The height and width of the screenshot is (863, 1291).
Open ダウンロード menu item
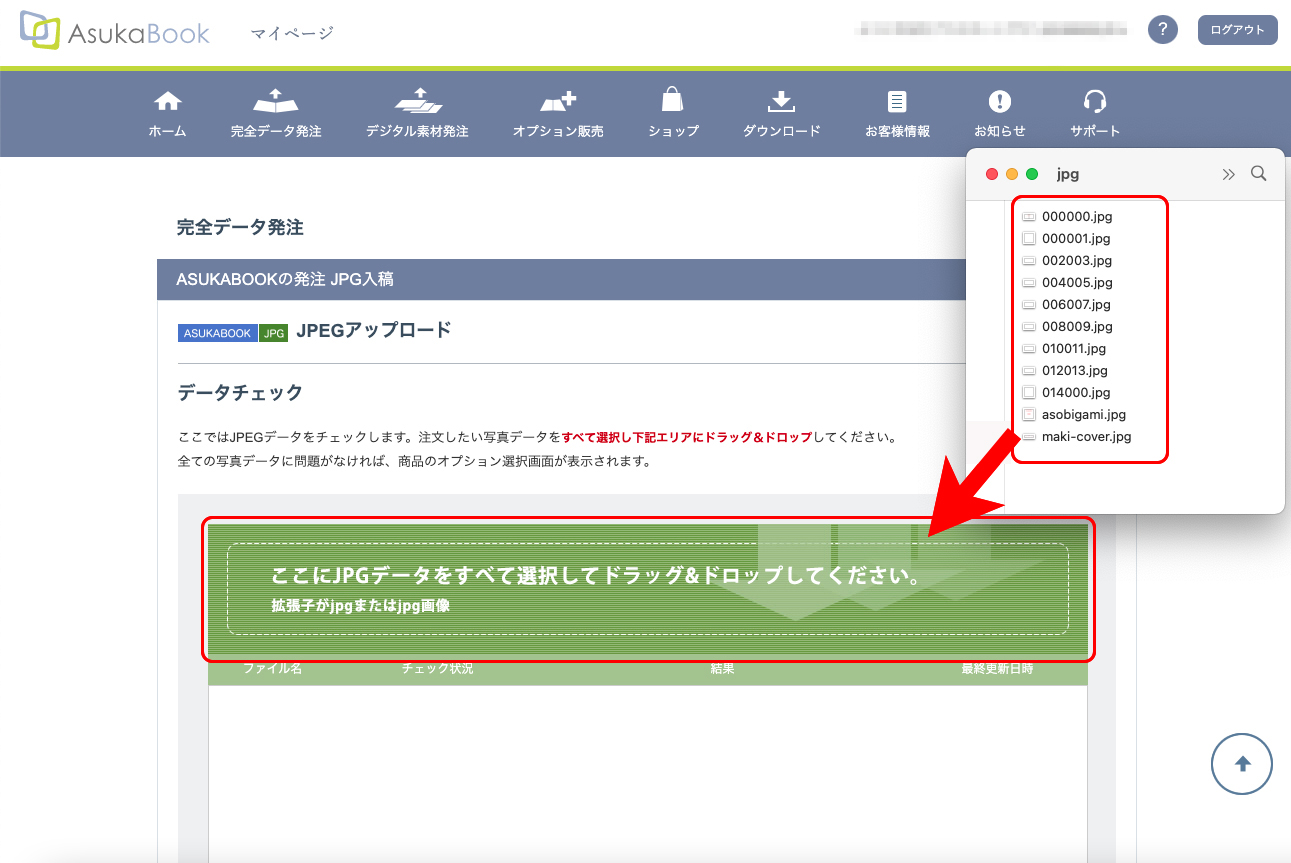click(x=781, y=114)
